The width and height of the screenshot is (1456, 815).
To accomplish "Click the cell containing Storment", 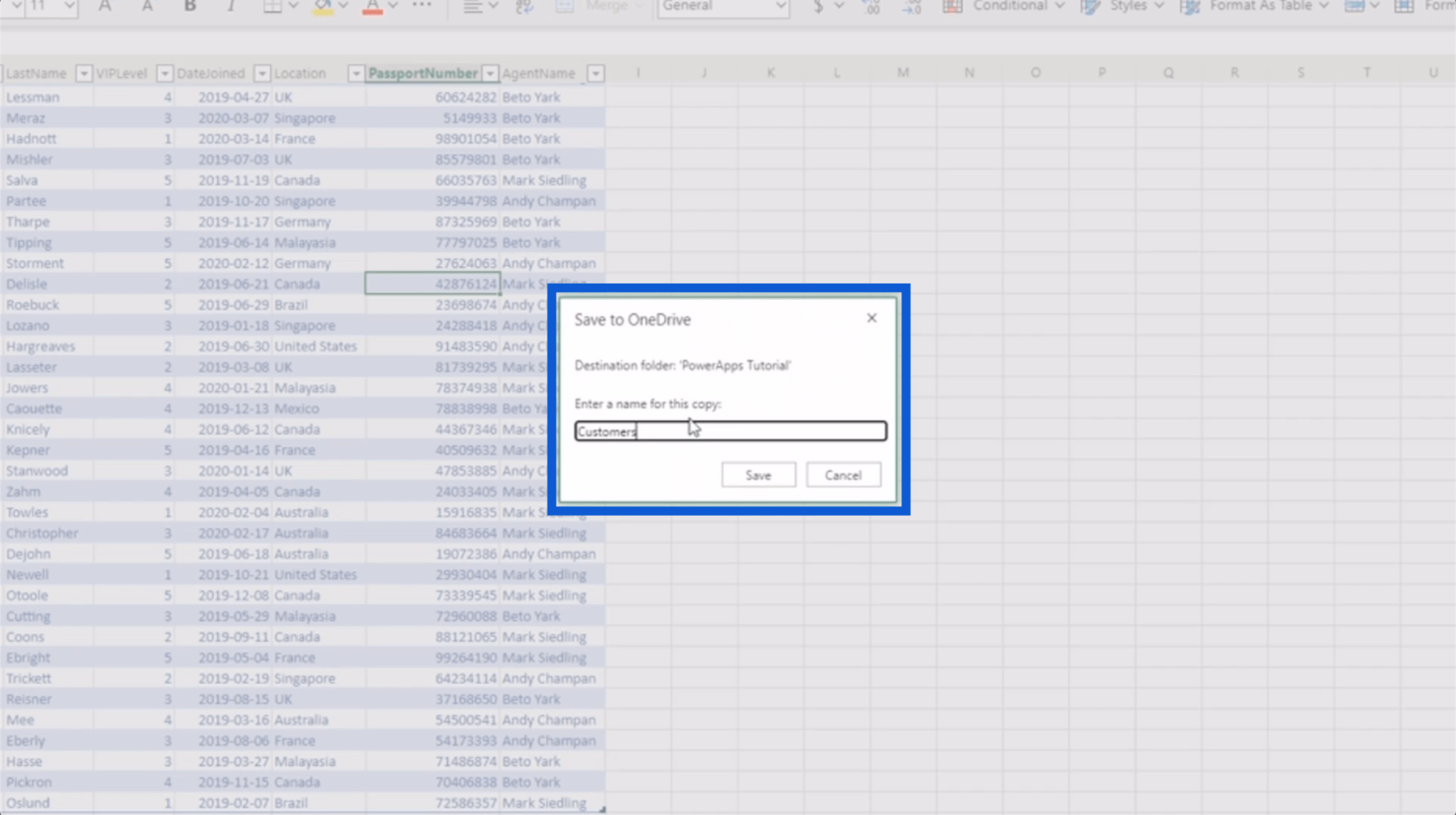I will point(47,264).
